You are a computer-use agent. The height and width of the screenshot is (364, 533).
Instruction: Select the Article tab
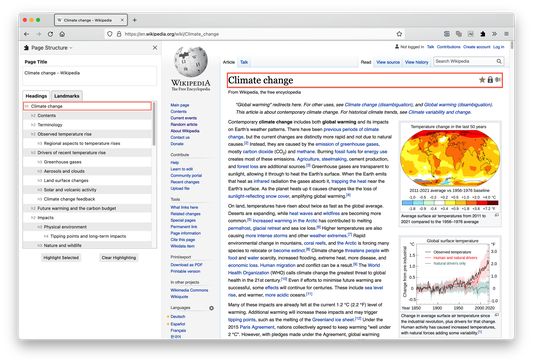pos(229,62)
